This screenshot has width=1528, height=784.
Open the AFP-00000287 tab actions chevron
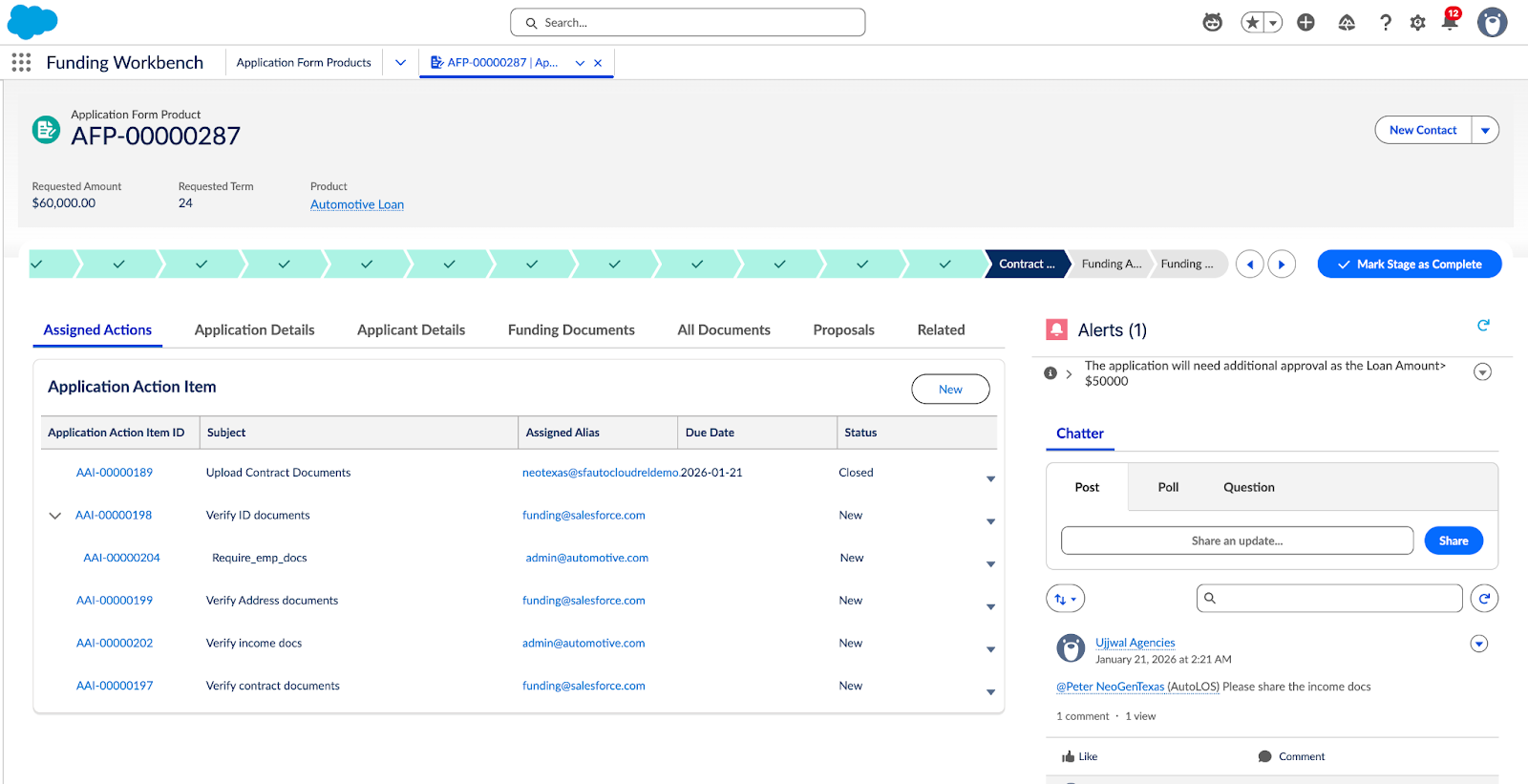pos(580,63)
